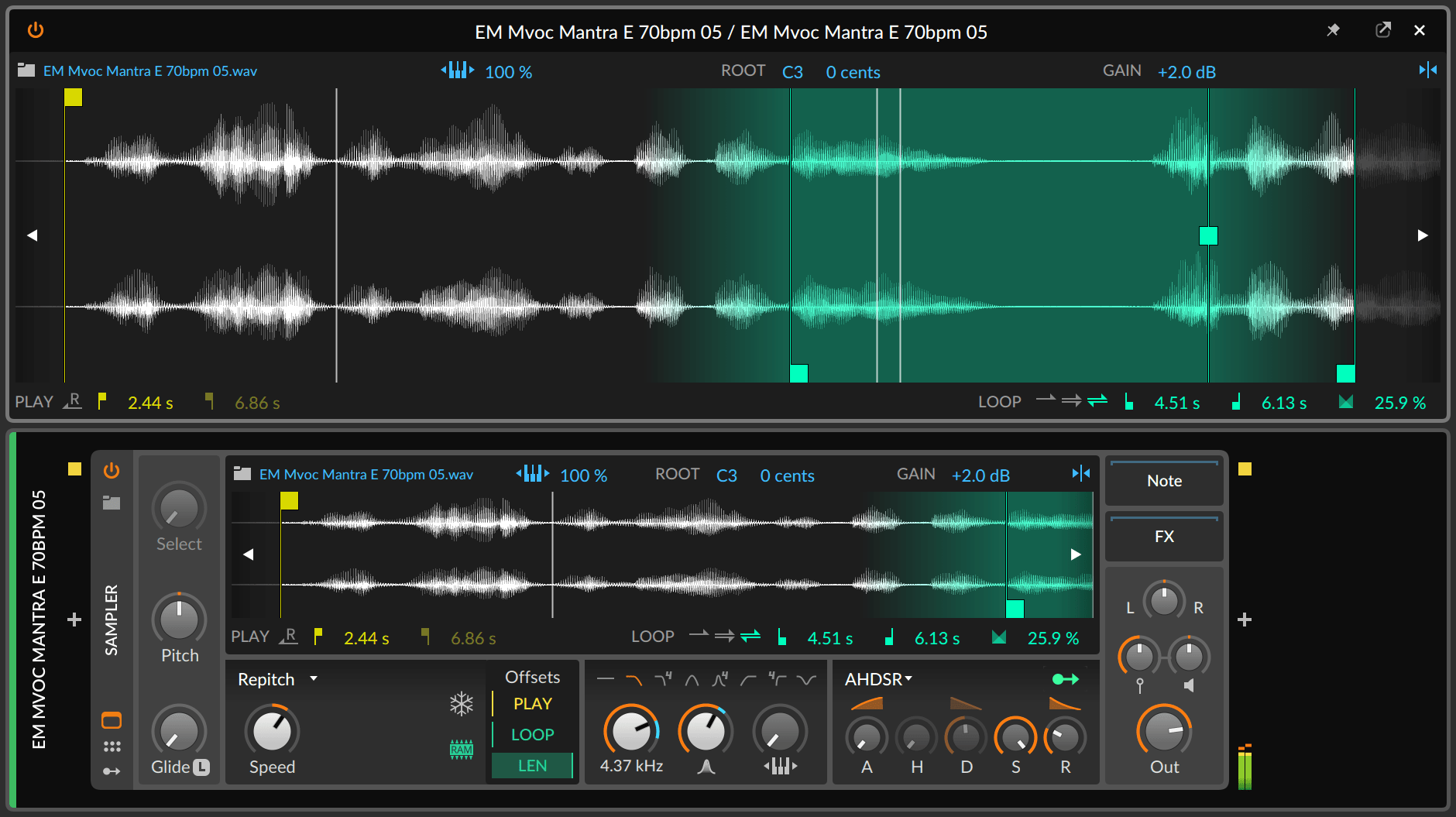Screen dimensions: 1456x817
Task: Switch to the FX tab
Action: [1164, 537]
